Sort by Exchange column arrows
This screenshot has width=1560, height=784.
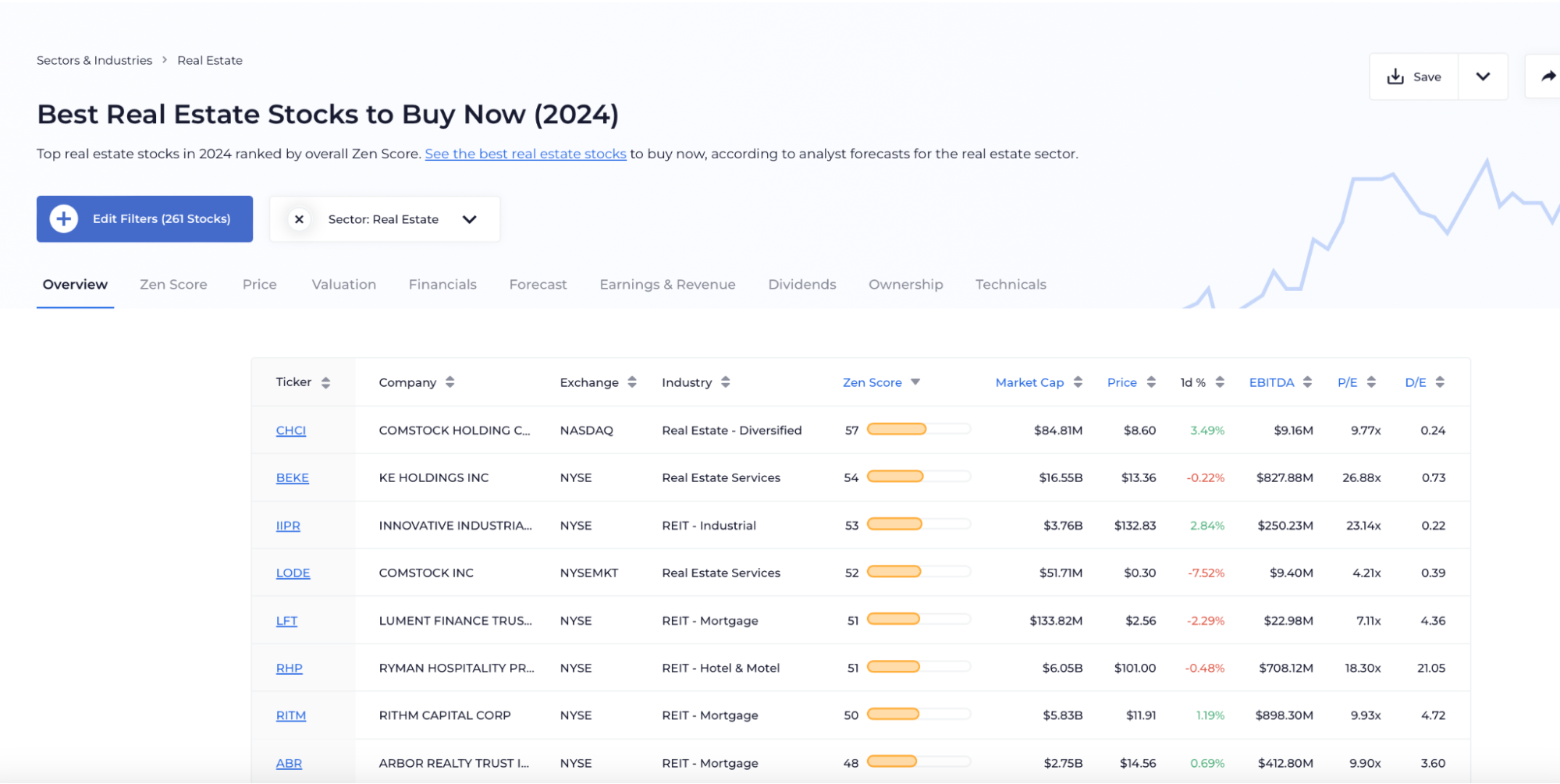pyautogui.click(x=632, y=382)
